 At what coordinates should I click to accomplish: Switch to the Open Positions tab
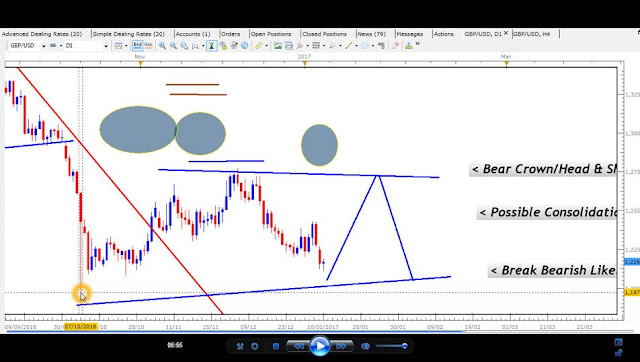[271, 34]
